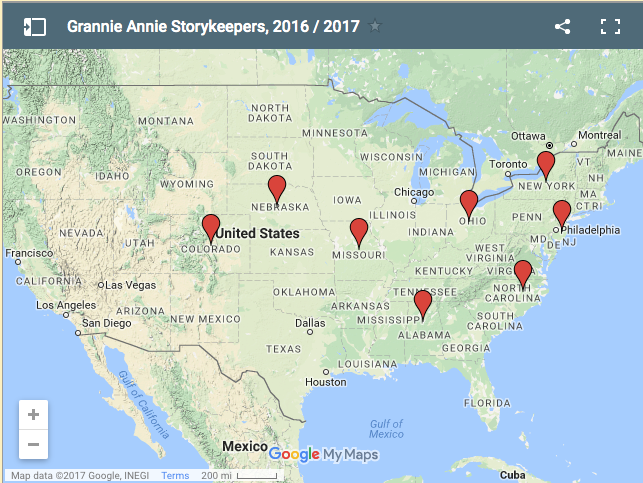
Task: Click the 'Mexico' country label
Action: click(x=245, y=446)
